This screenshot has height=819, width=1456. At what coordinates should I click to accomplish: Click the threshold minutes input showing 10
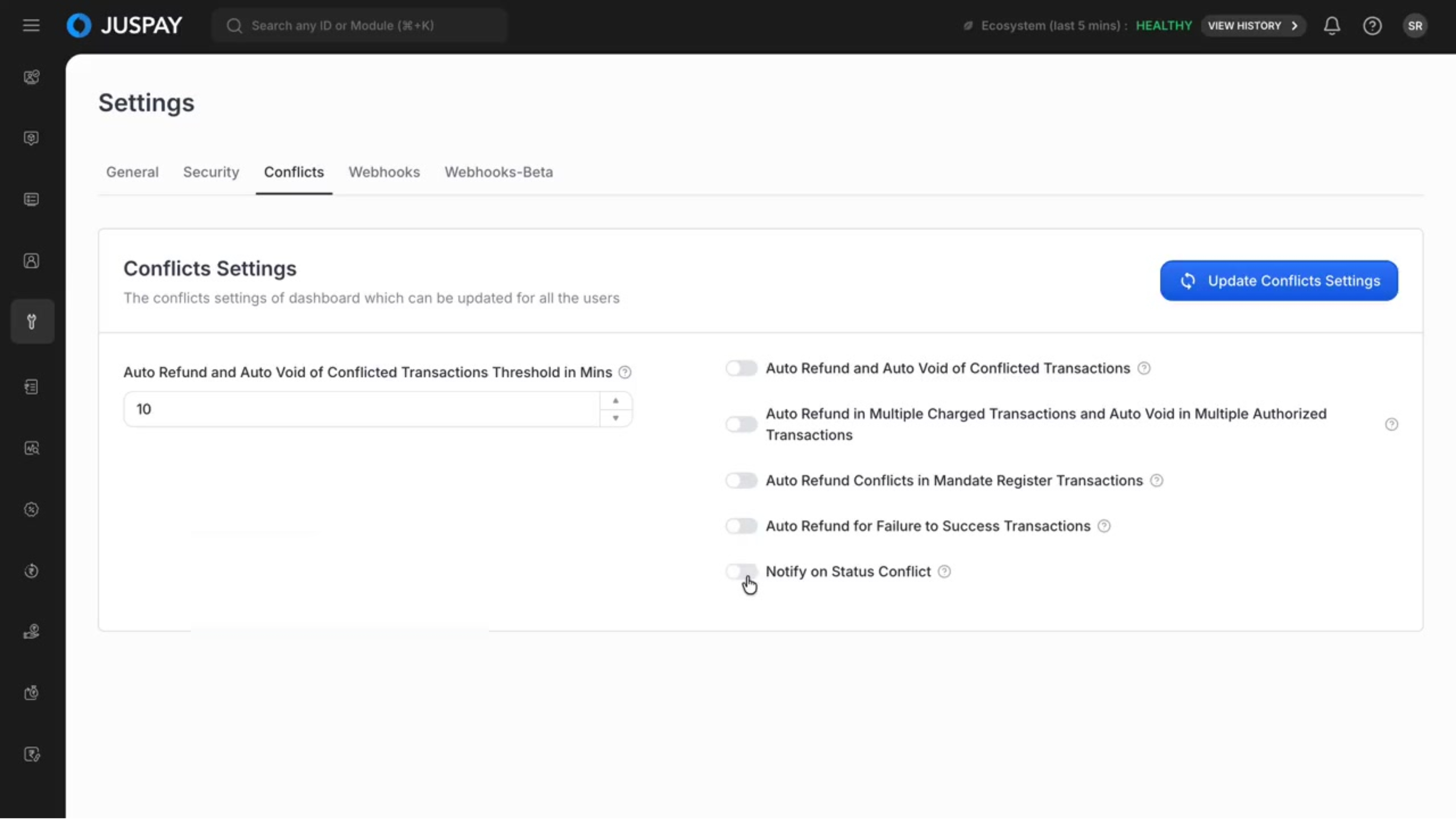pos(362,409)
